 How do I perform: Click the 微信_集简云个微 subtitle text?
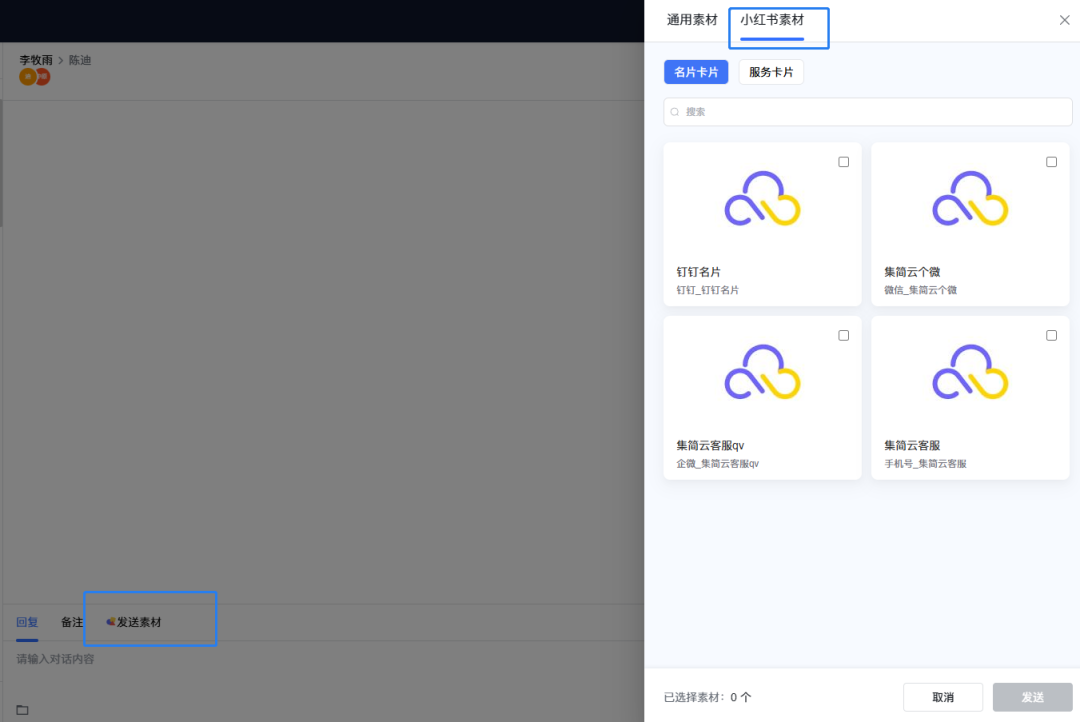coord(920,290)
